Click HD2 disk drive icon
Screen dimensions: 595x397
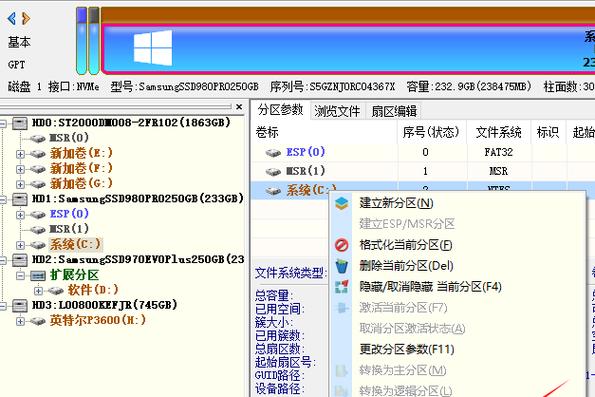[20, 260]
